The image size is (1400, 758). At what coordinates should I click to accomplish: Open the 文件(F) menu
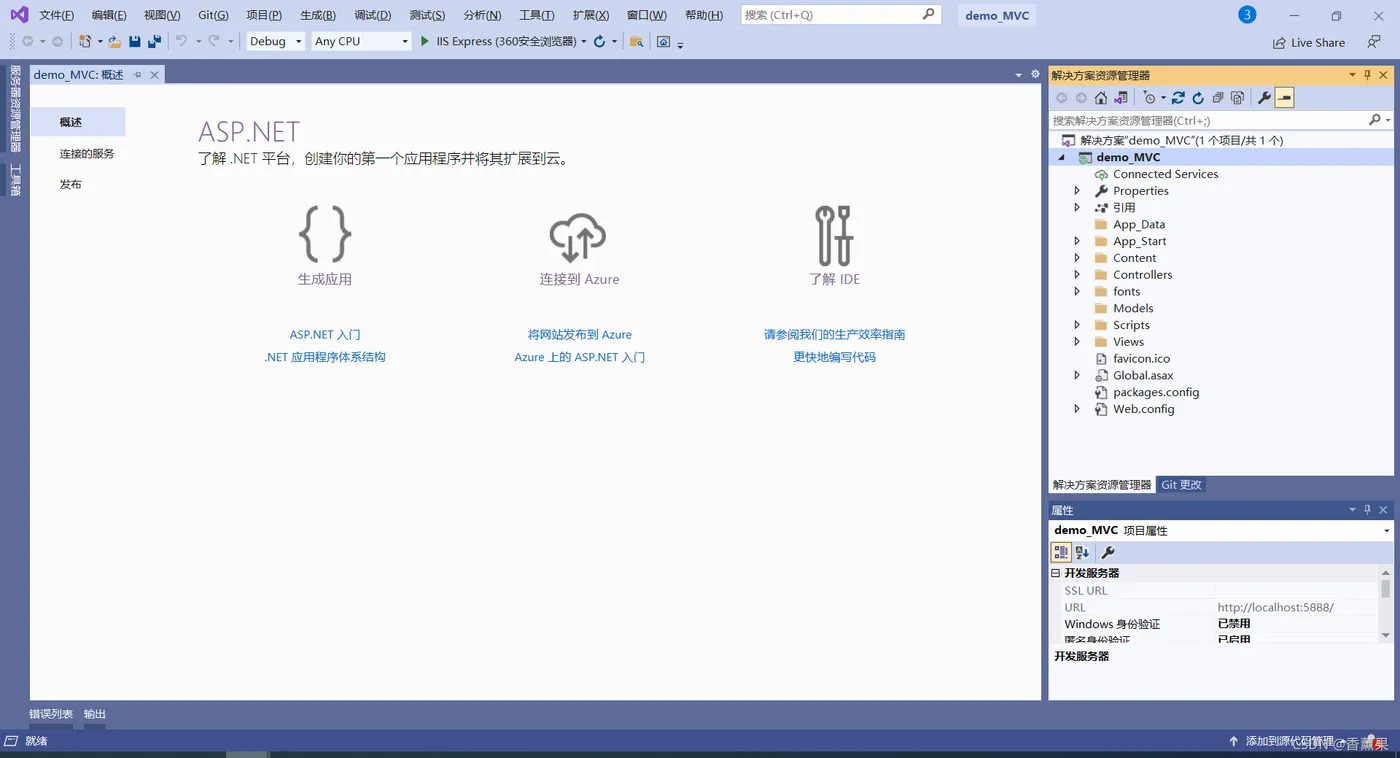pos(56,15)
